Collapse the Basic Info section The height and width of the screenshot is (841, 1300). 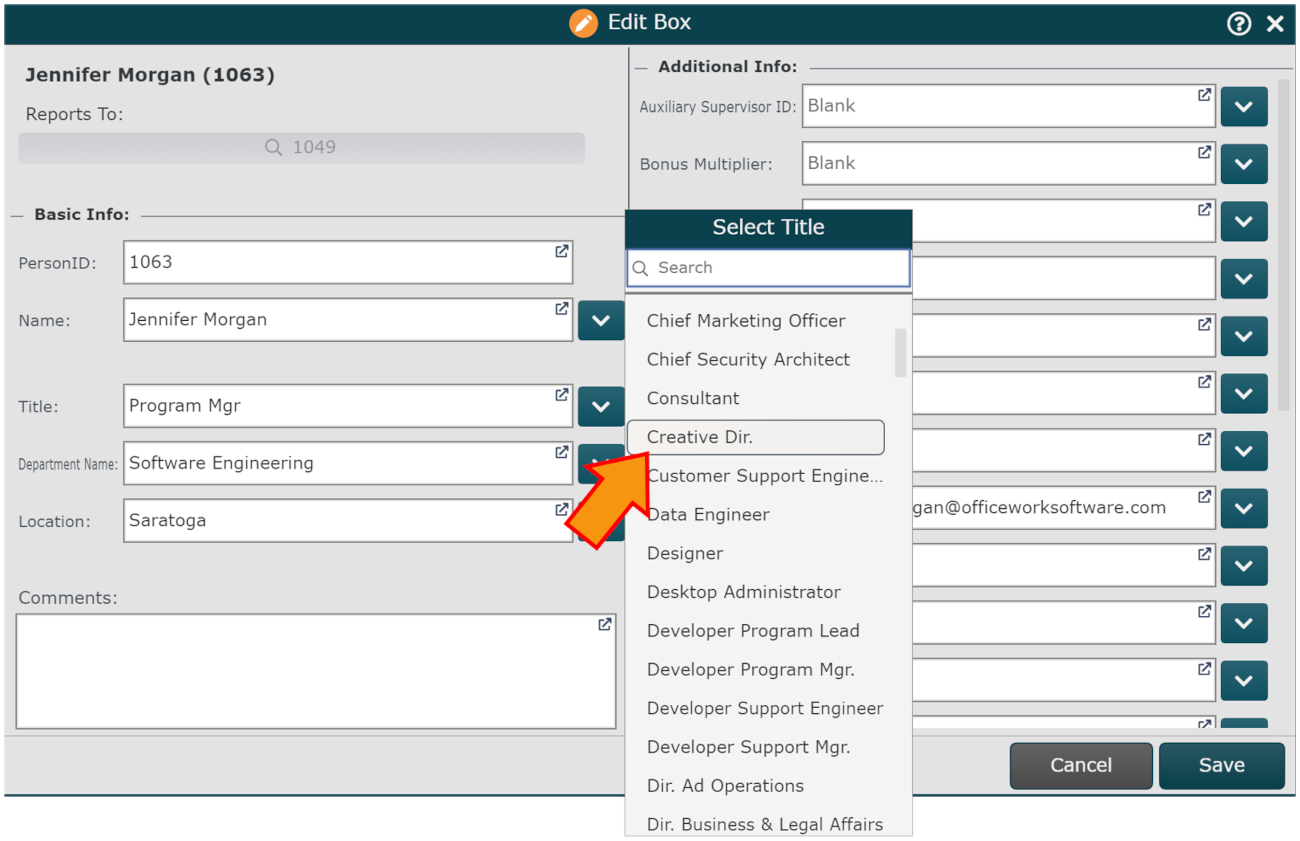point(16,215)
